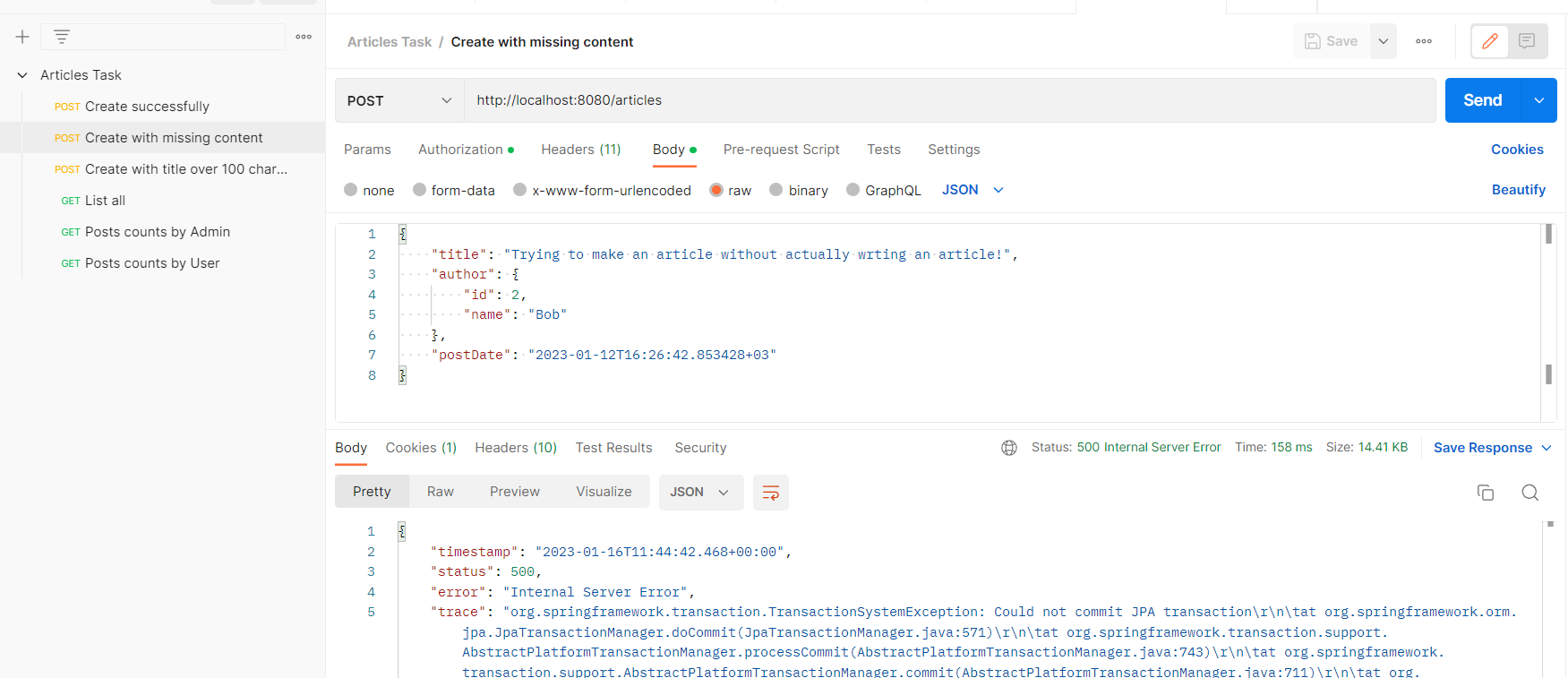The height and width of the screenshot is (678, 1568).
Task: Switch to the Params tab
Action: pyautogui.click(x=367, y=150)
